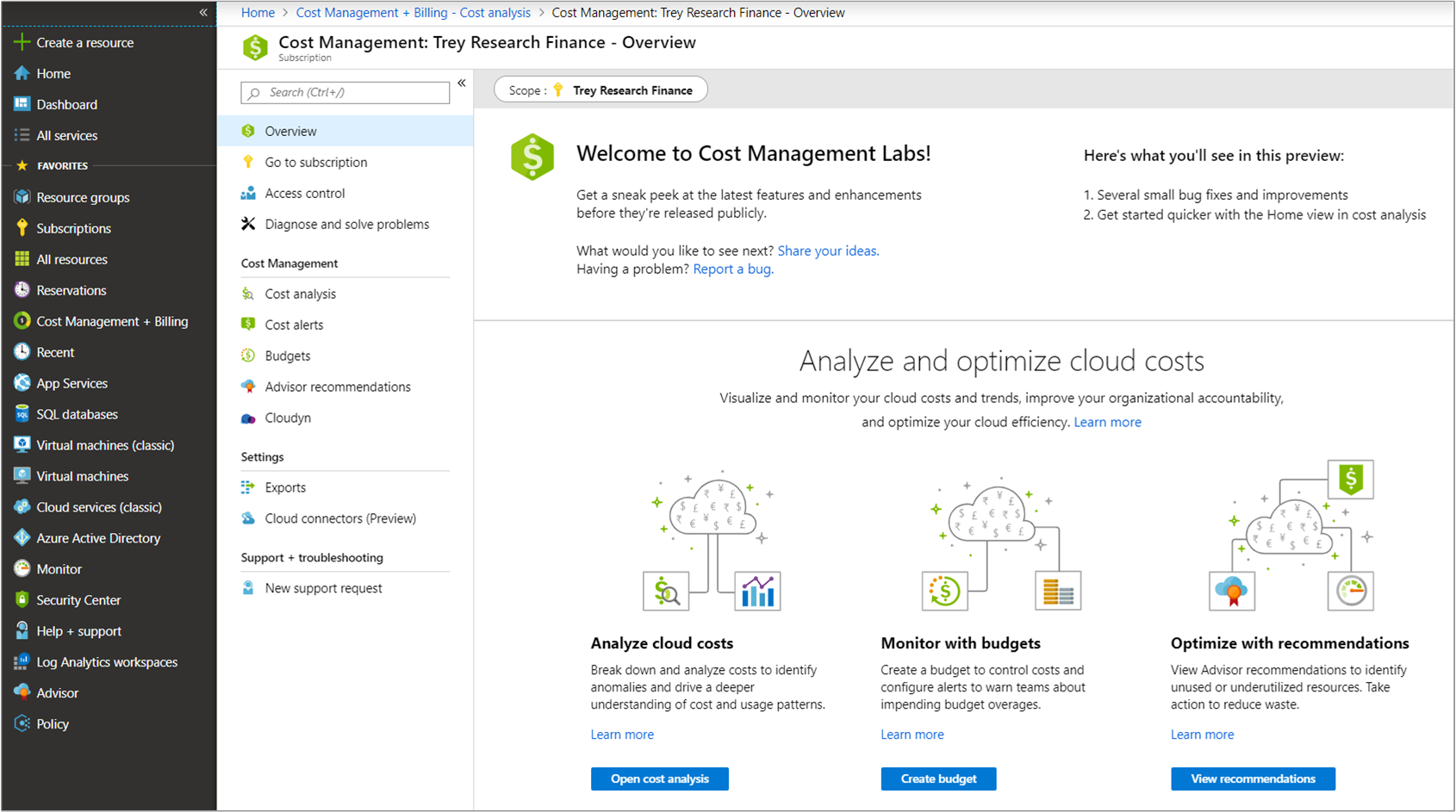Open the Budgets icon
Screen dimensions: 1456x812
click(248, 356)
